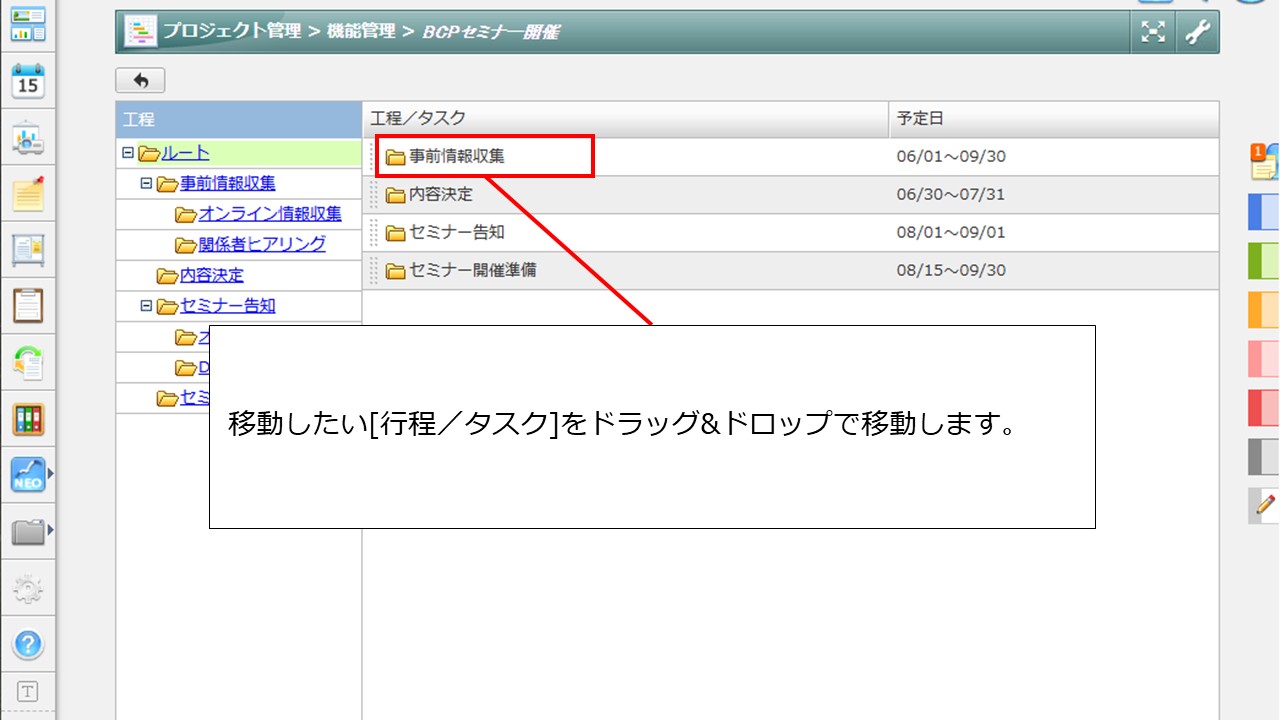Screen dimensions: 1280x720
Task: Open the NEO chart icon in sidebar
Action: coord(27,474)
